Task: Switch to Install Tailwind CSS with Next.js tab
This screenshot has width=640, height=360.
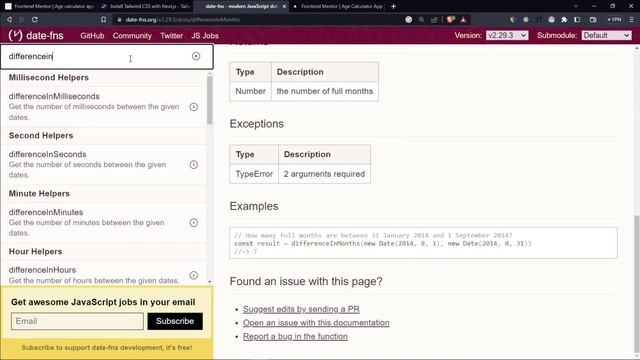Action: (x=145, y=6)
